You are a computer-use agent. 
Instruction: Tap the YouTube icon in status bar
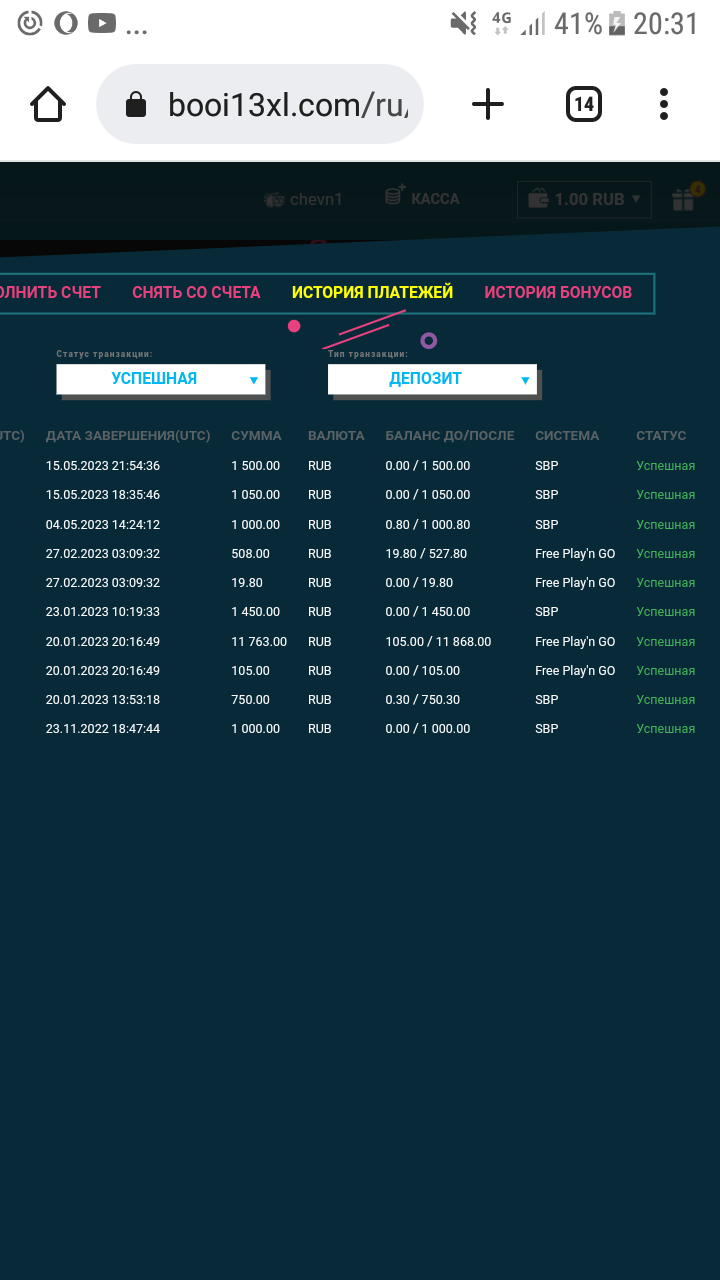coord(101,22)
